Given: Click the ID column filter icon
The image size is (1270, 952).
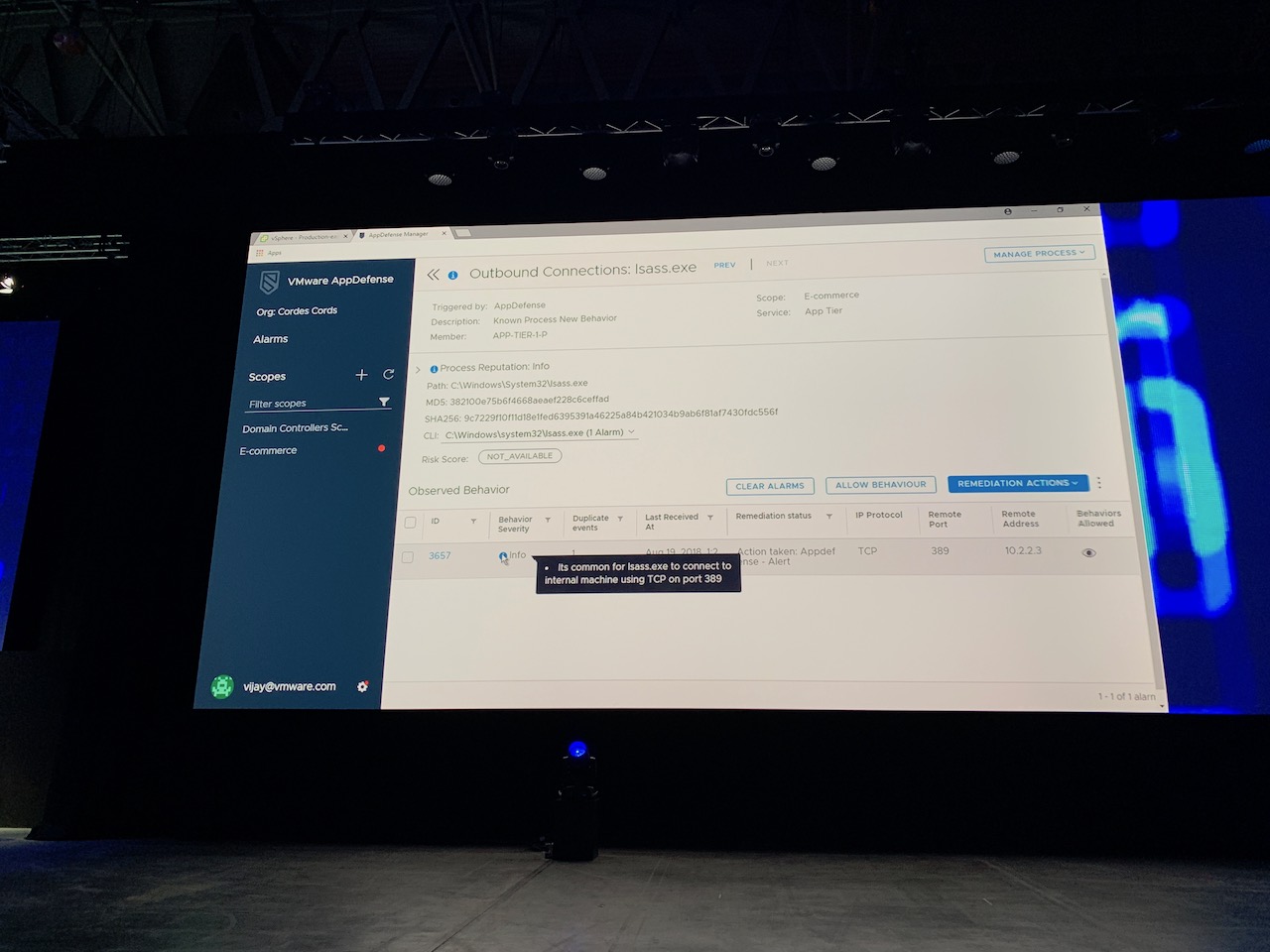Looking at the screenshot, I should pyautogui.click(x=473, y=521).
